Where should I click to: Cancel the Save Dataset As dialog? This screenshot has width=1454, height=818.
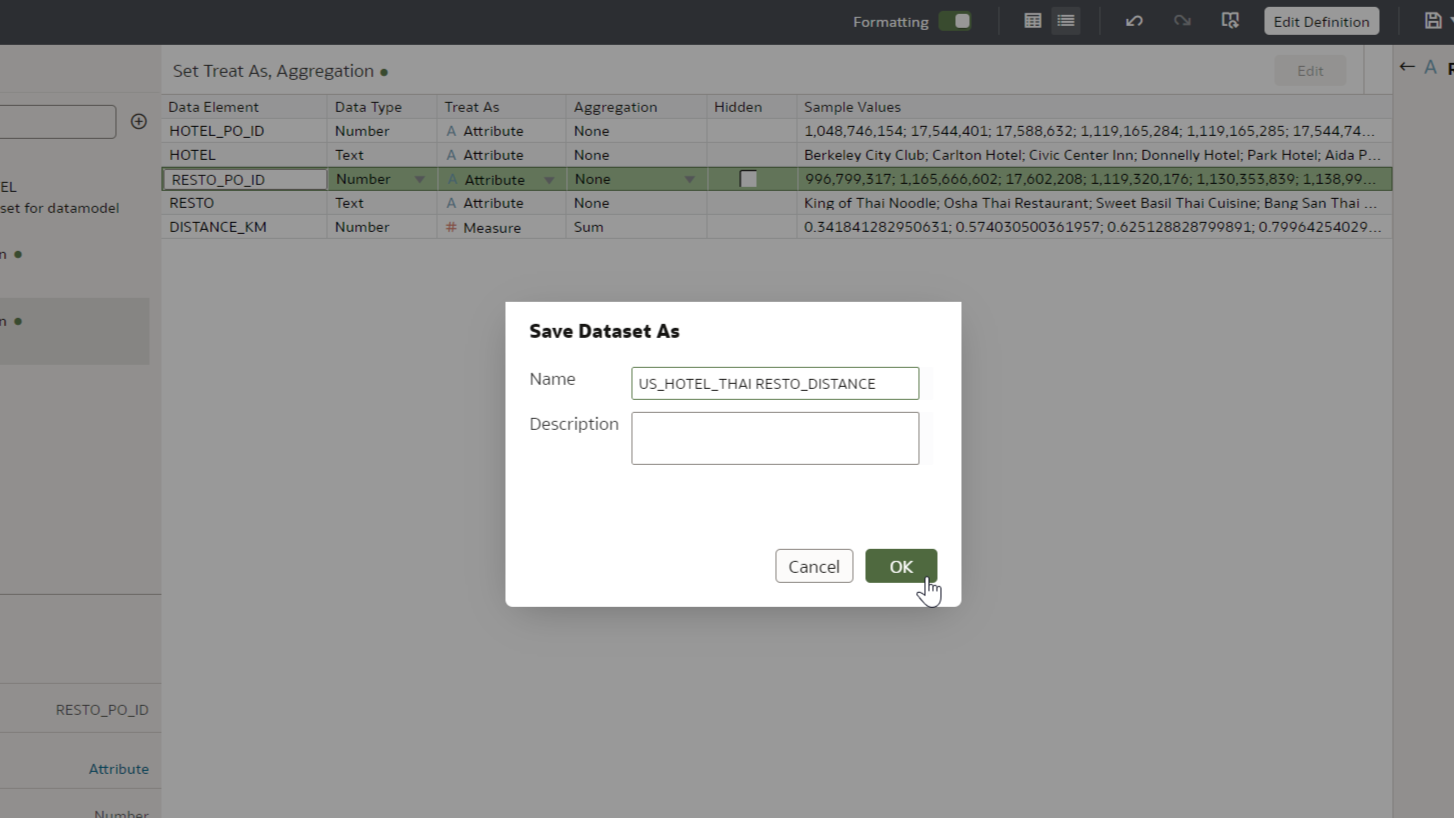(x=814, y=566)
